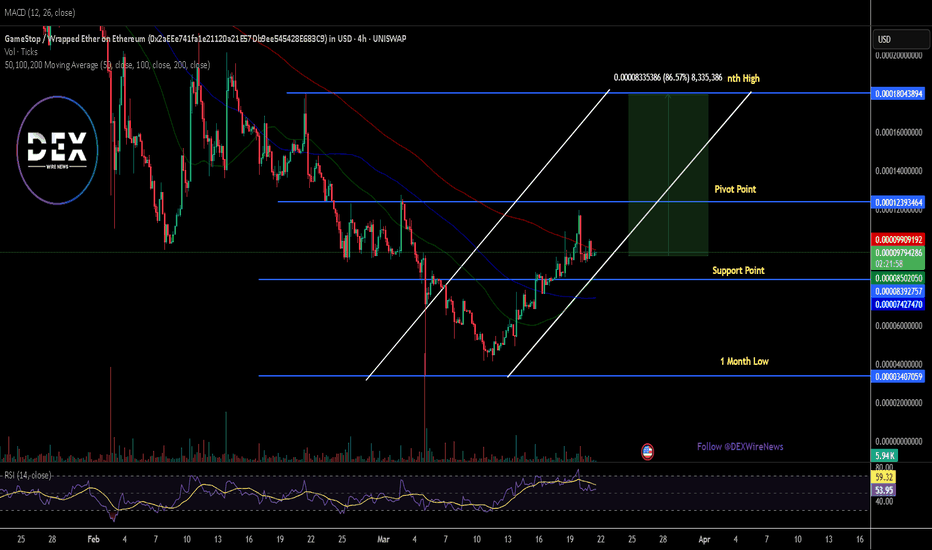Click the 'nth High' text annotation

tap(744, 78)
